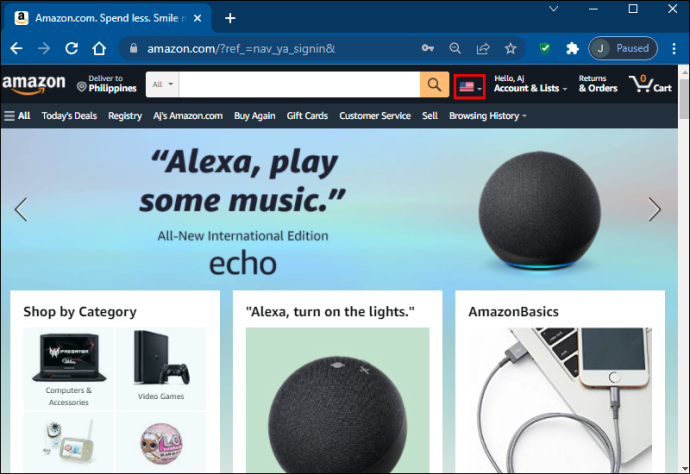Click 'All-New International Edition' text
The width and height of the screenshot is (690, 474).
(243, 236)
